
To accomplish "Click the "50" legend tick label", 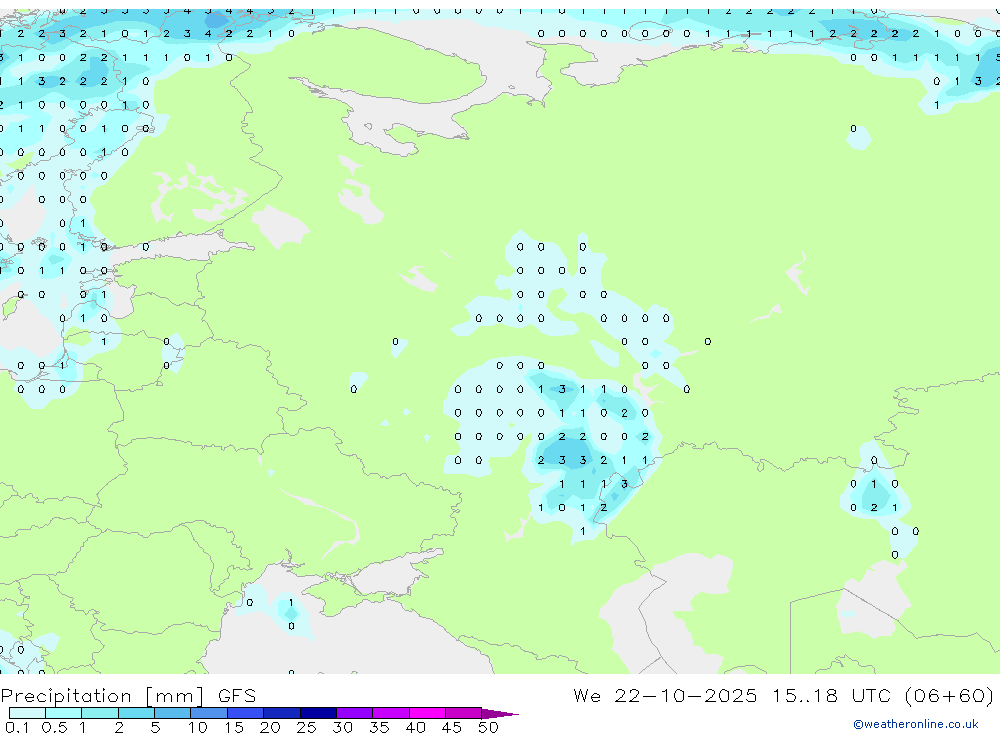I will 488,727.
